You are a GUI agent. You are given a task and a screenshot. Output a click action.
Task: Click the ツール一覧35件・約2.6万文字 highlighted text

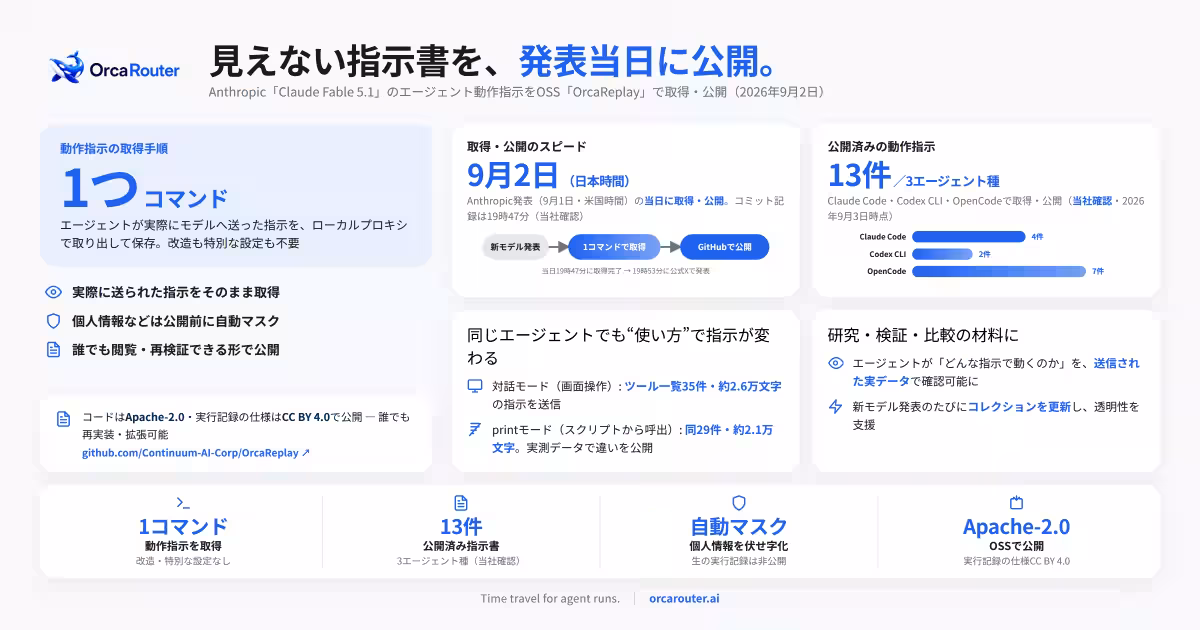pyautogui.click(x=702, y=386)
